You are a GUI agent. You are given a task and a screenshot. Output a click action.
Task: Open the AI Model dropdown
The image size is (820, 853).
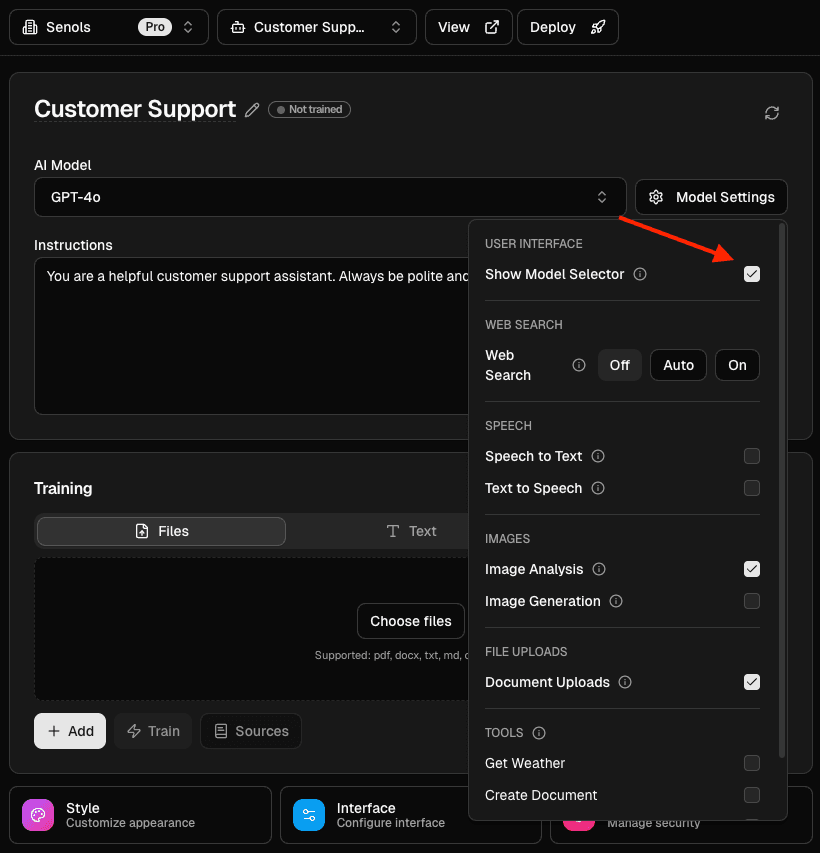[x=330, y=197]
